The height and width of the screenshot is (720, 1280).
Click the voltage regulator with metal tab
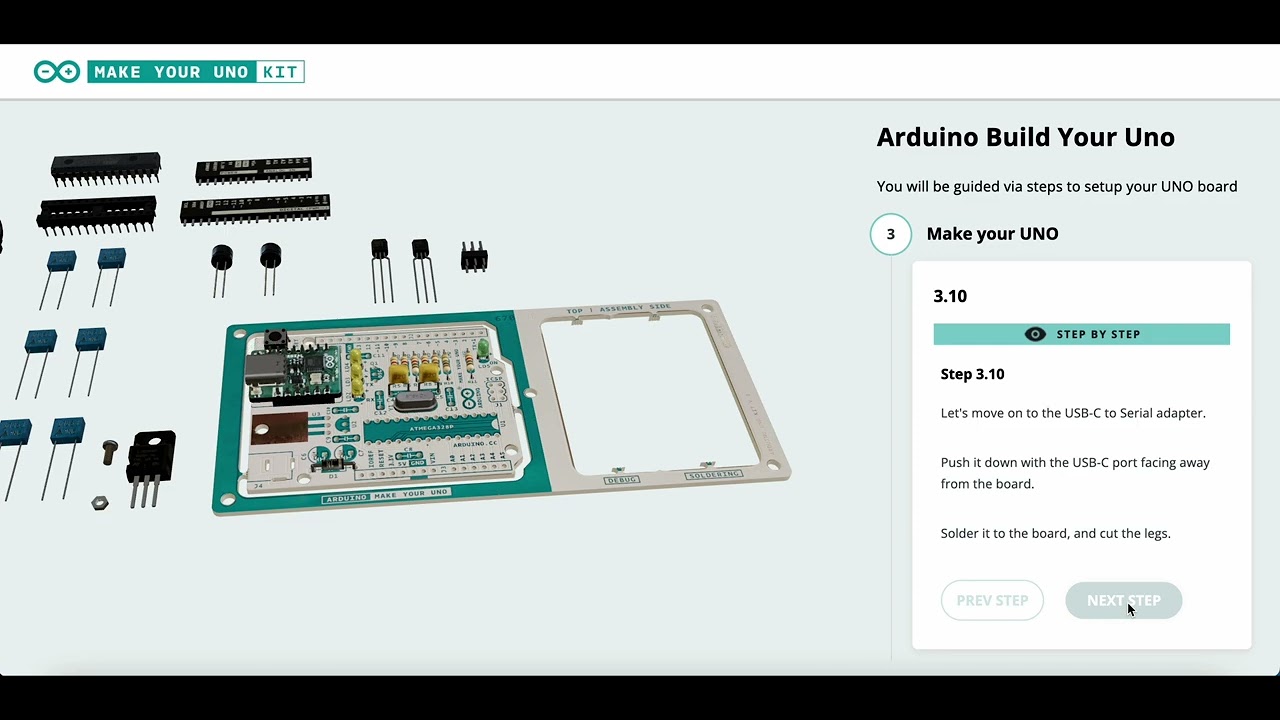coord(151,467)
